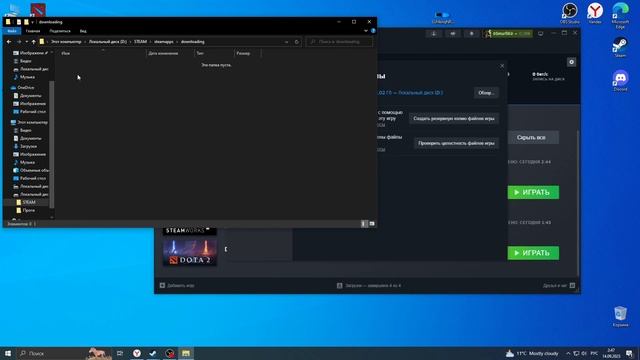Go back in File Explorer
The width and height of the screenshot is (640, 360).
(x=9, y=42)
